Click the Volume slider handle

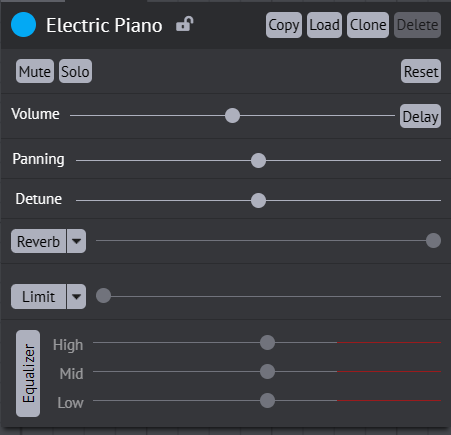(232, 116)
